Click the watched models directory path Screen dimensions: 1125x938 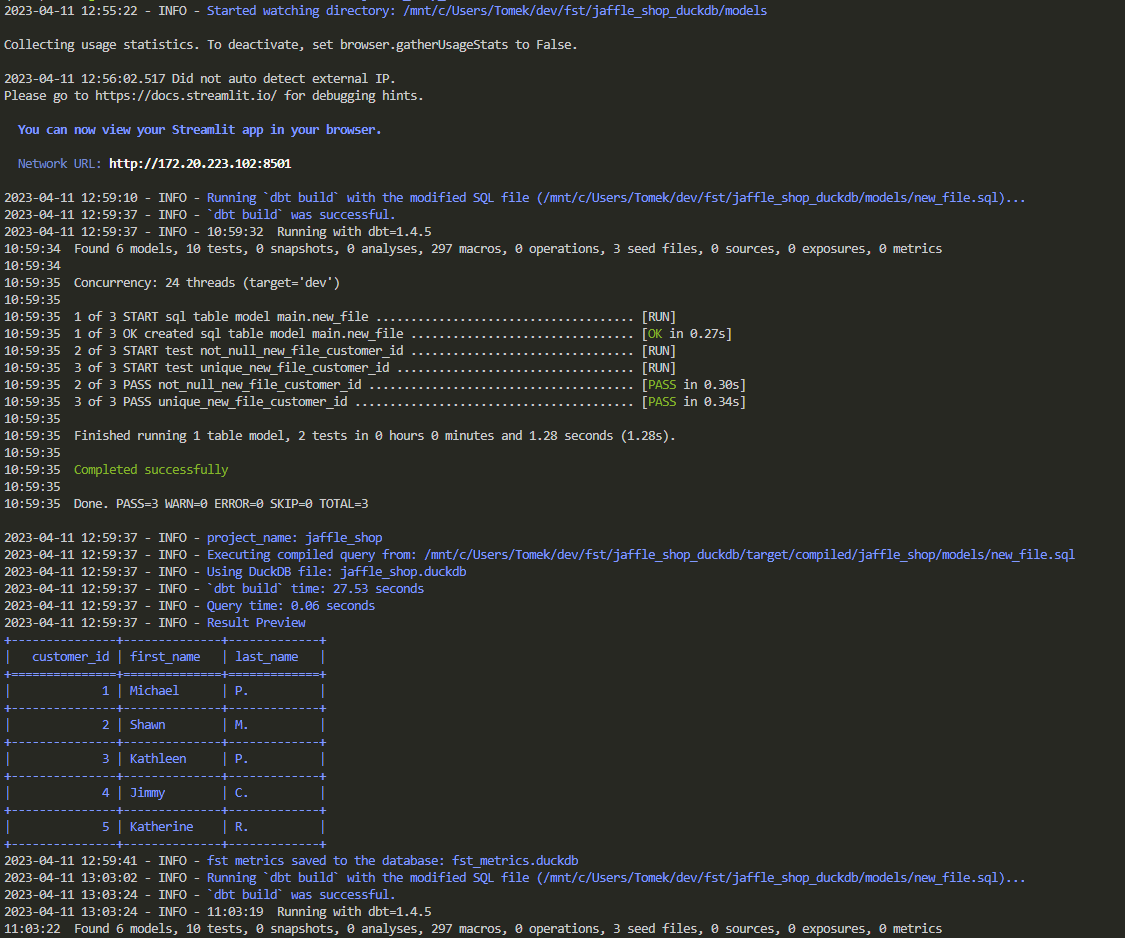pyautogui.click(x=585, y=11)
